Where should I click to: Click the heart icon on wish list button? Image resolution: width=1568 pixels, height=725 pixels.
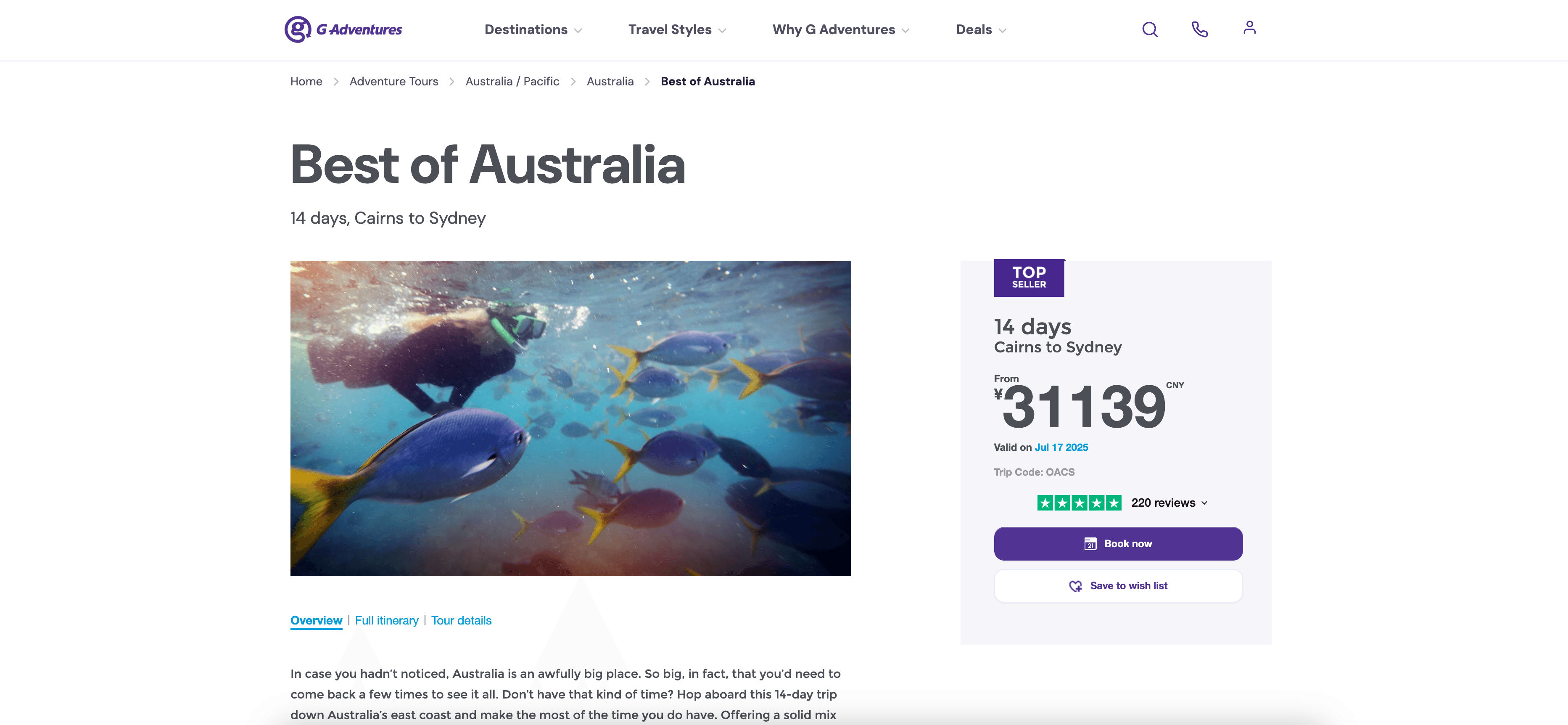tap(1076, 586)
